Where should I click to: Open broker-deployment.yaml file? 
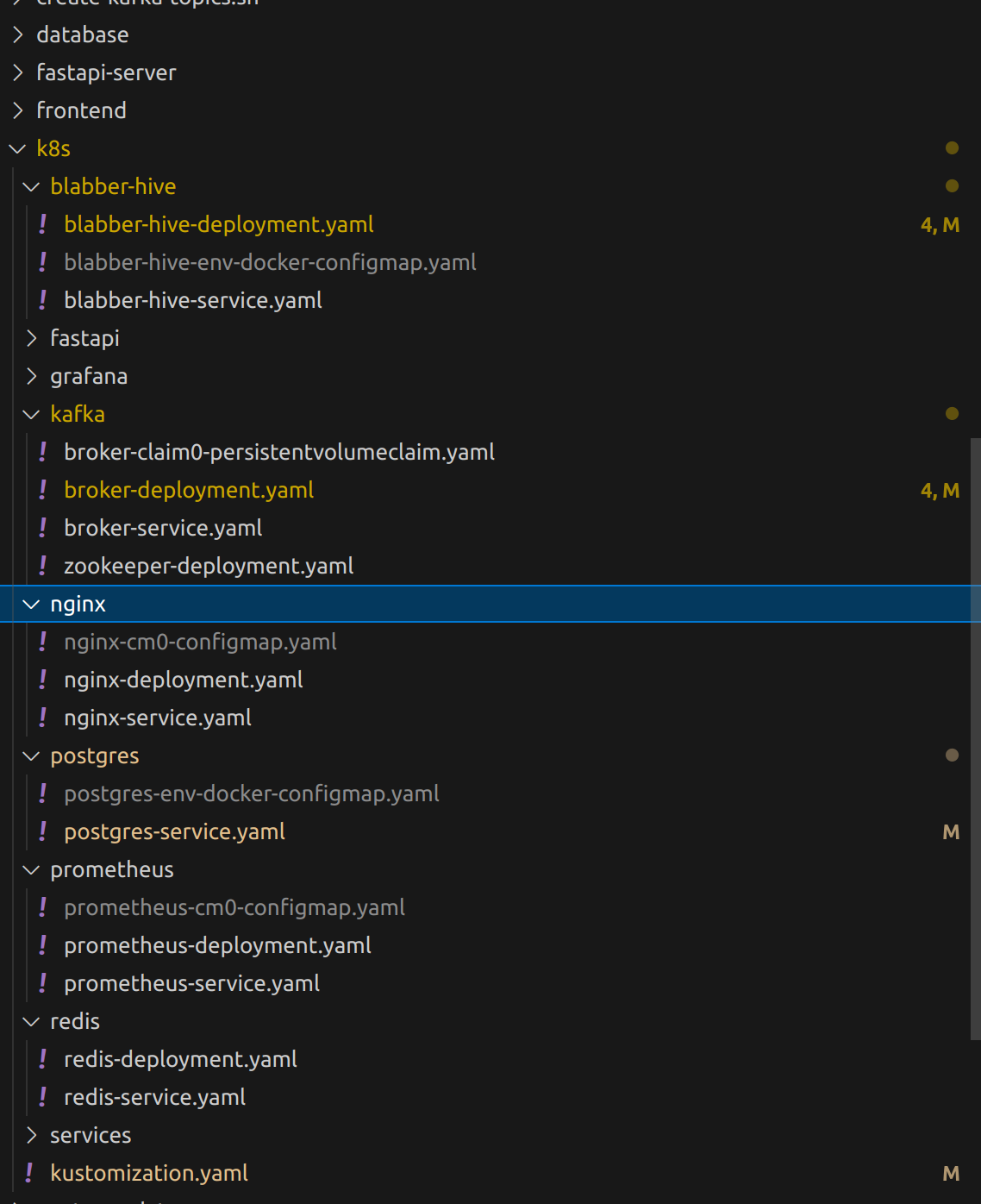pos(189,490)
